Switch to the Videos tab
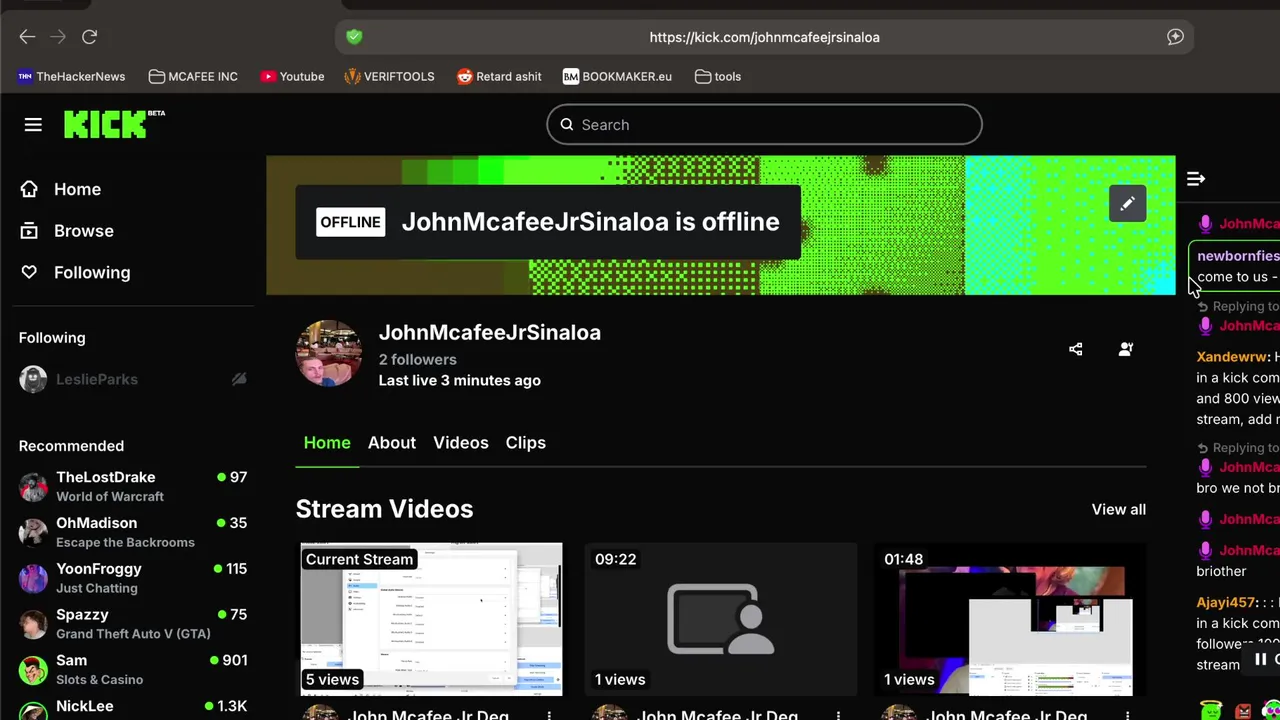 coord(461,443)
